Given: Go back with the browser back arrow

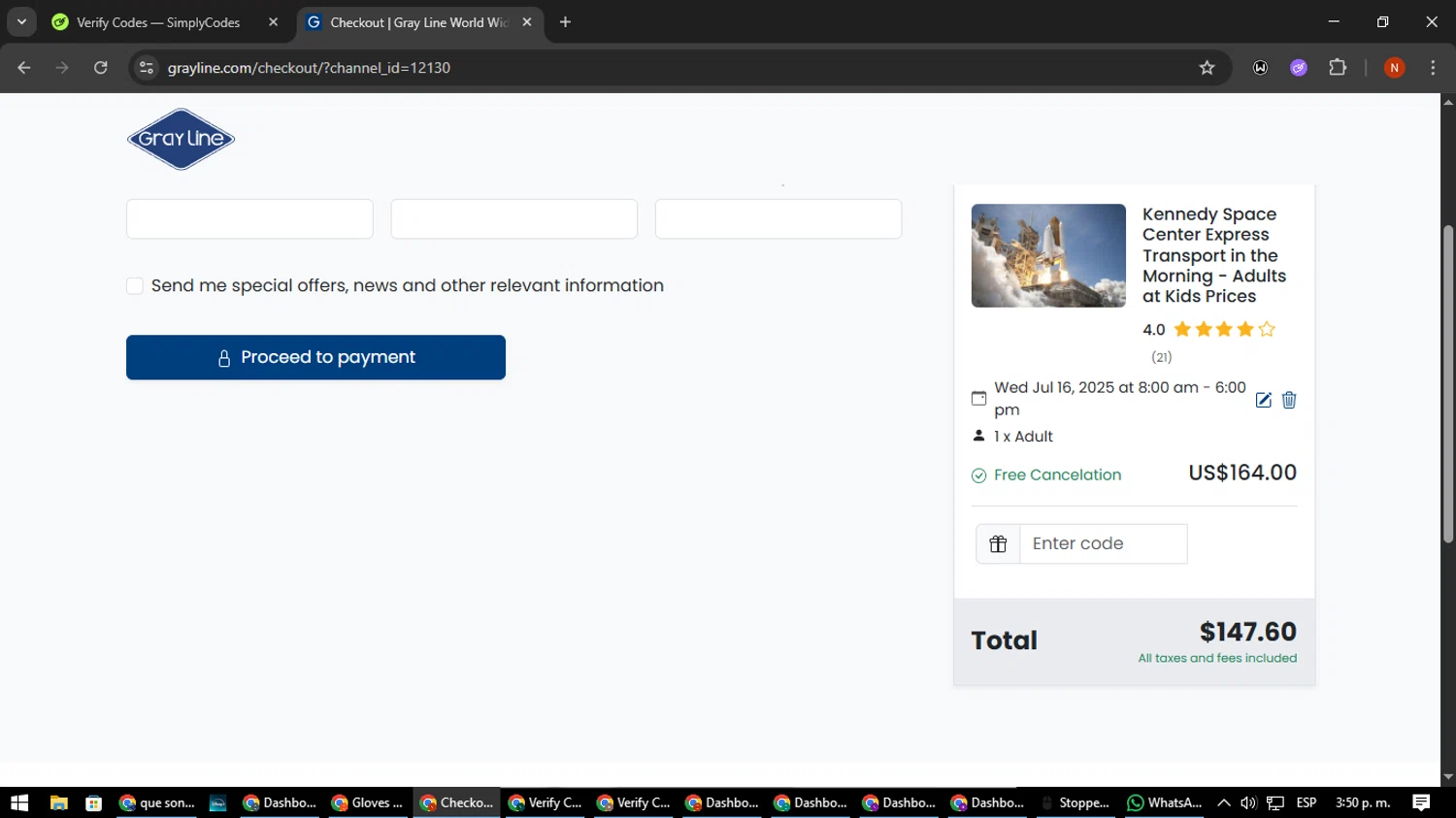Looking at the screenshot, I should 24,68.
